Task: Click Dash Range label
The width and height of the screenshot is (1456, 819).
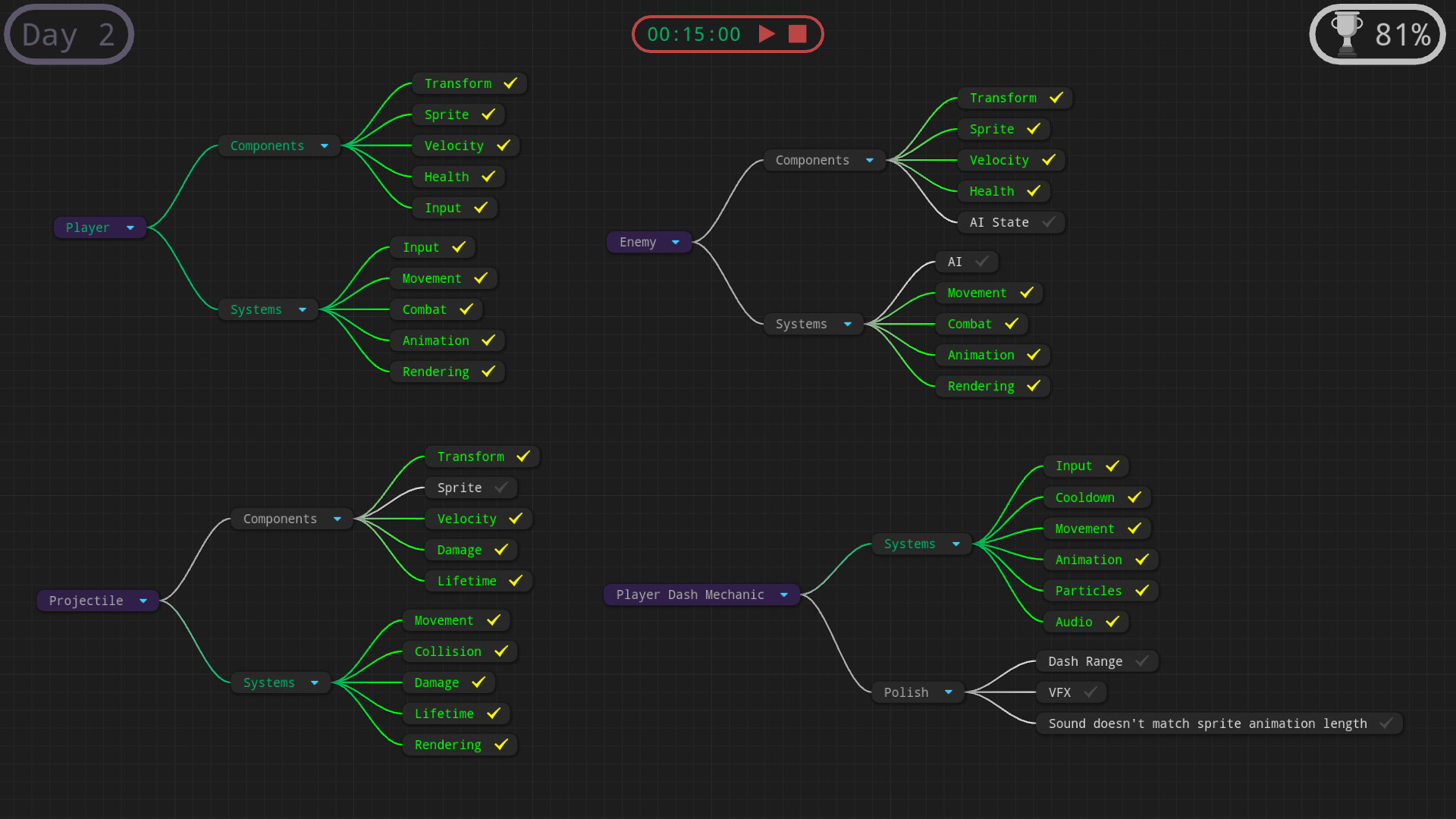Action: coord(1084,661)
